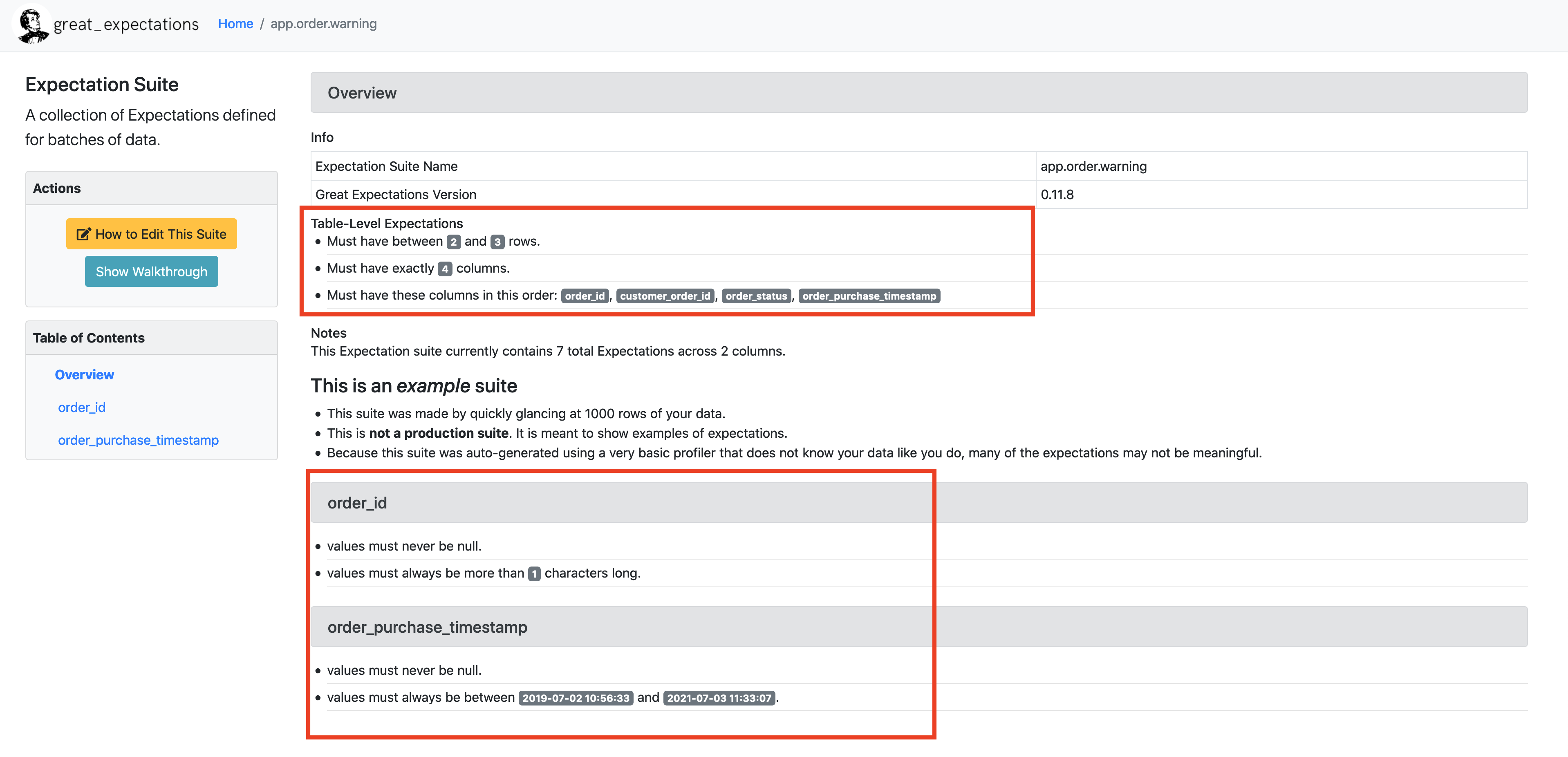
Task: Click the customer_order_id column badge
Action: pos(665,296)
